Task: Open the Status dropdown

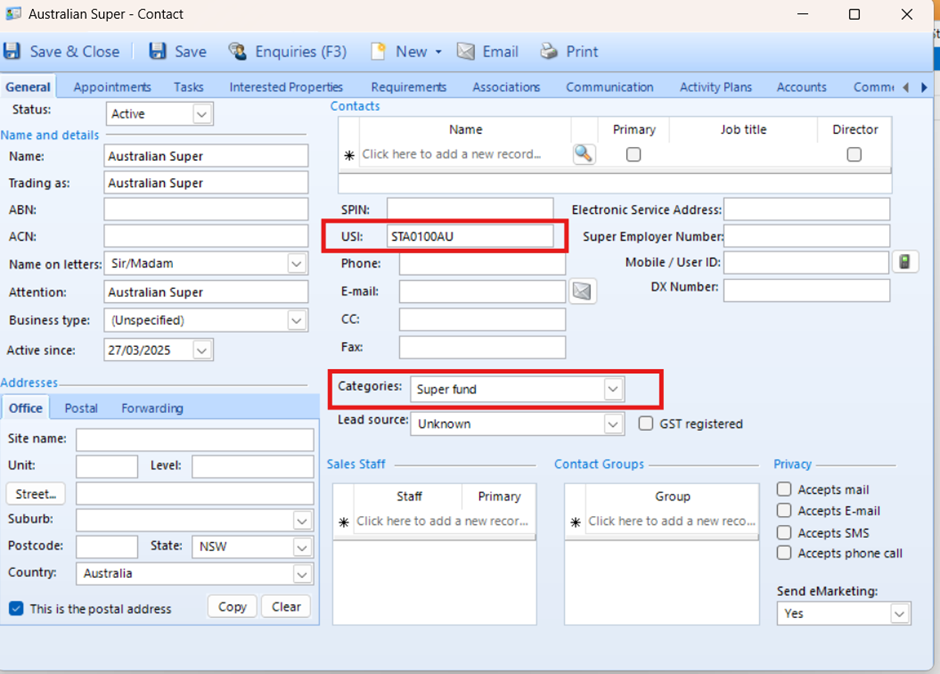Action: [202, 114]
